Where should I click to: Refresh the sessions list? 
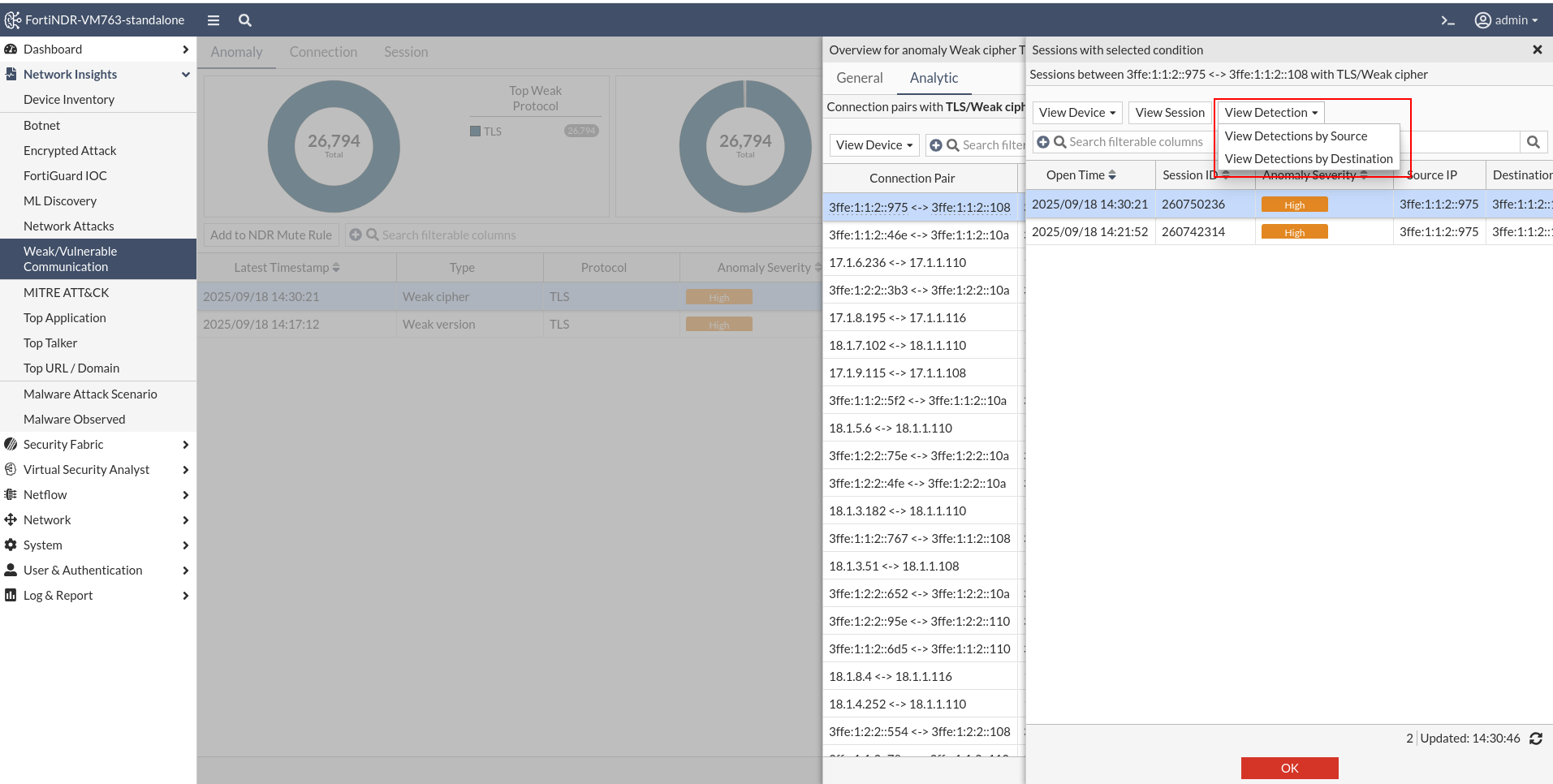coord(1536,739)
